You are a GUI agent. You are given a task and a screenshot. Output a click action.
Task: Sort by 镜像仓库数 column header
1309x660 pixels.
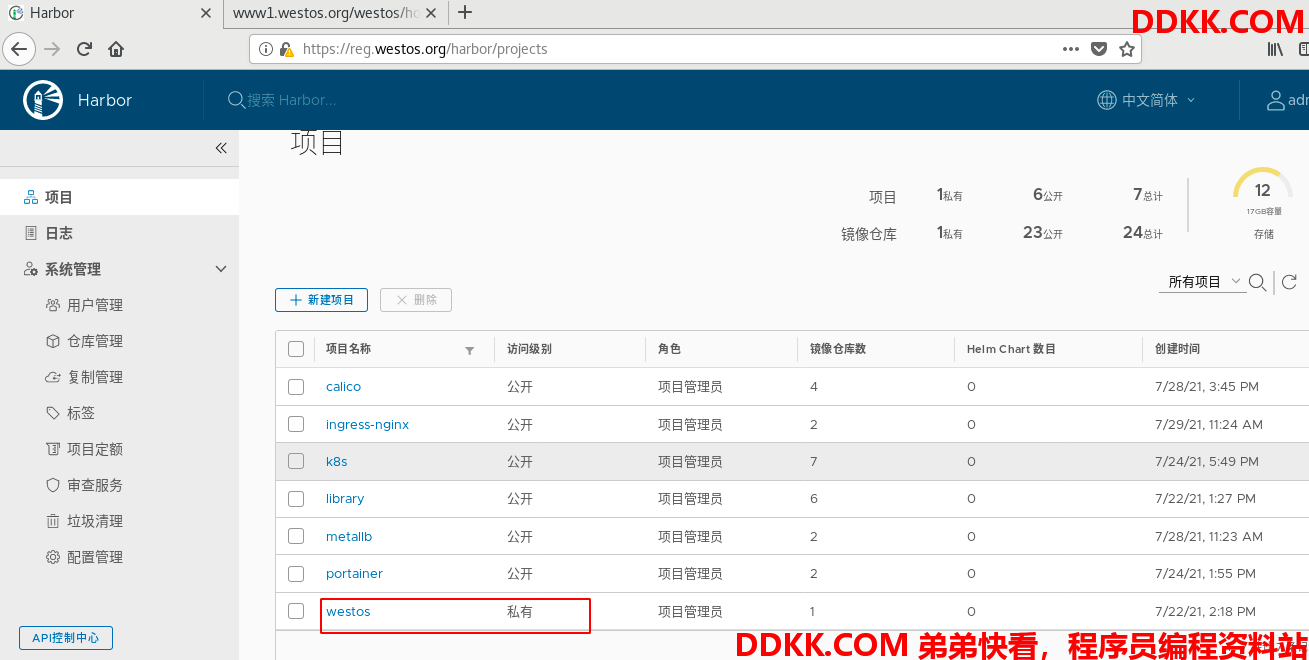click(838, 349)
